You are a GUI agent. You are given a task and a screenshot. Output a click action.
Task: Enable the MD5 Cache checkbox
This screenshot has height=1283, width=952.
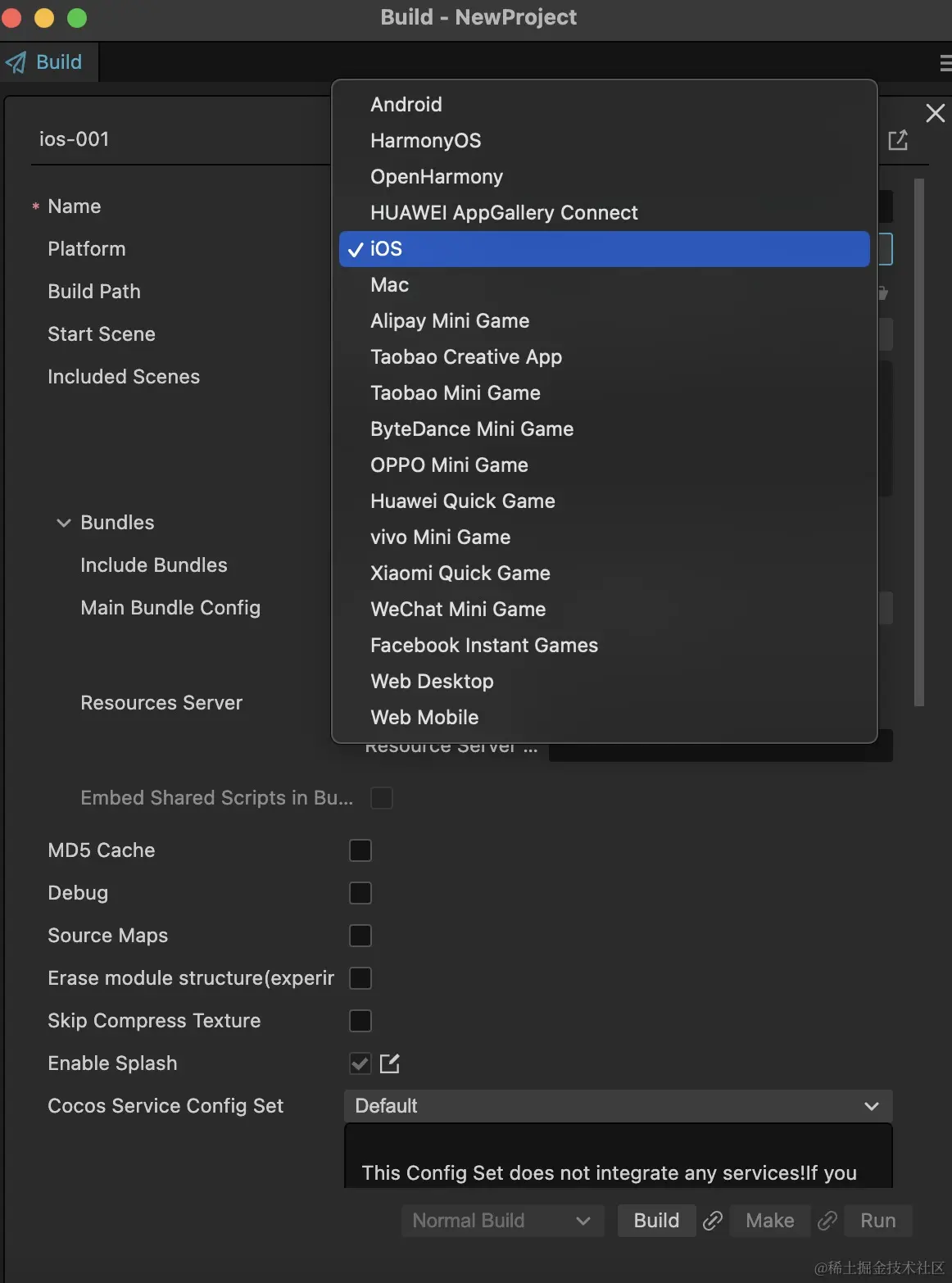coord(360,850)
